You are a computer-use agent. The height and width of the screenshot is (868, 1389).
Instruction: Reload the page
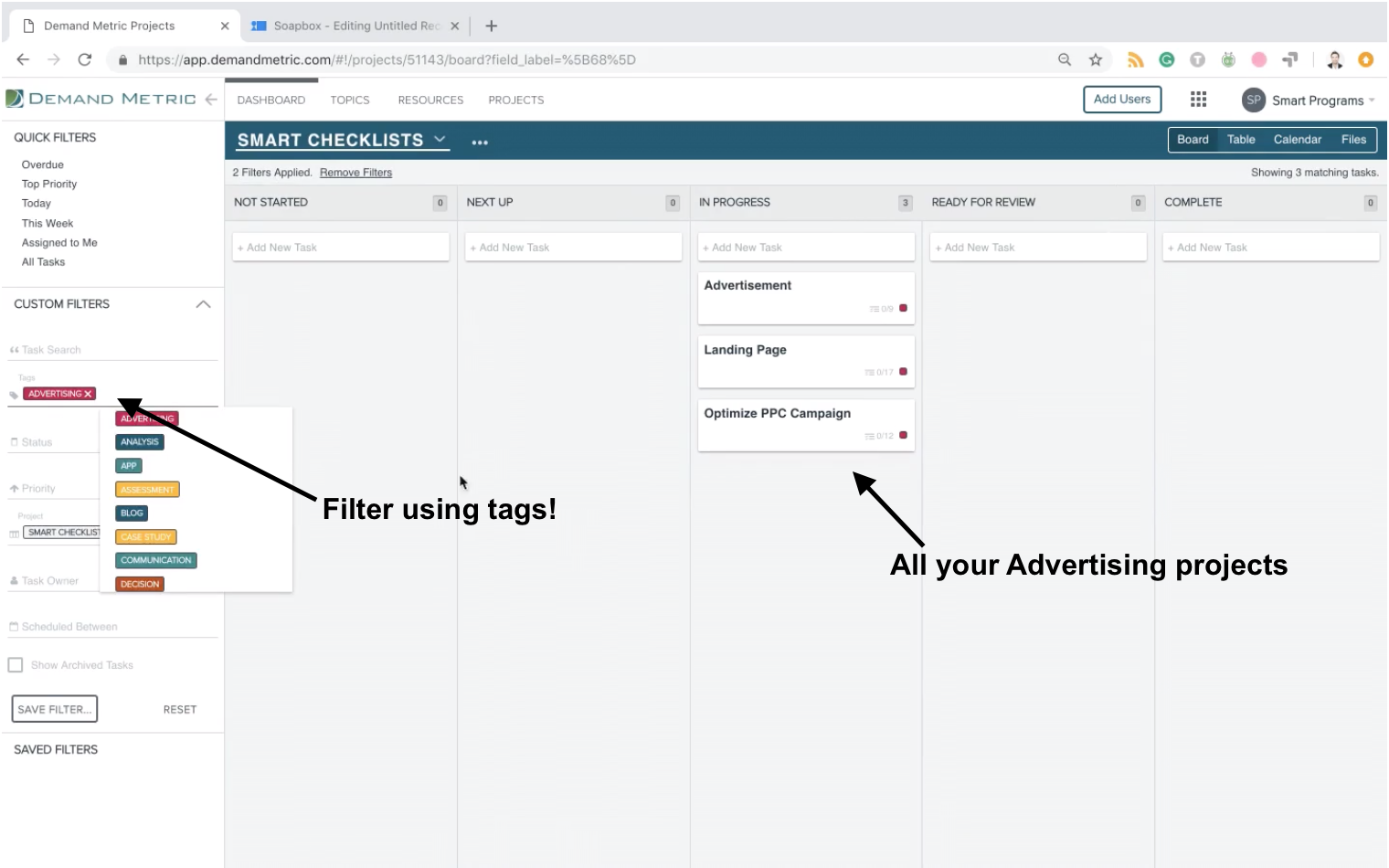[85, 59]
